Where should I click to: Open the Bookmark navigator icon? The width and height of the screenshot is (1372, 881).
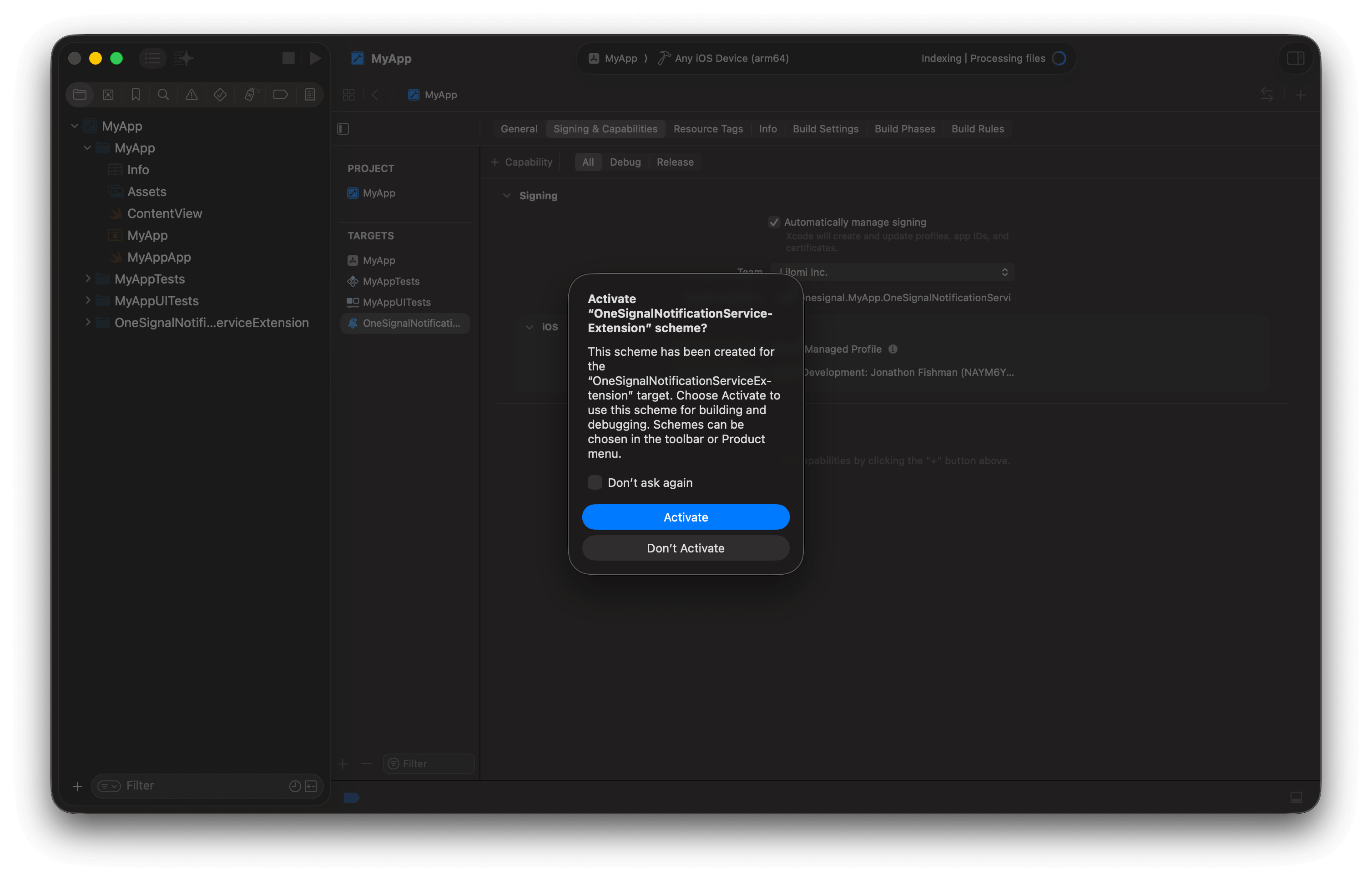136,94
